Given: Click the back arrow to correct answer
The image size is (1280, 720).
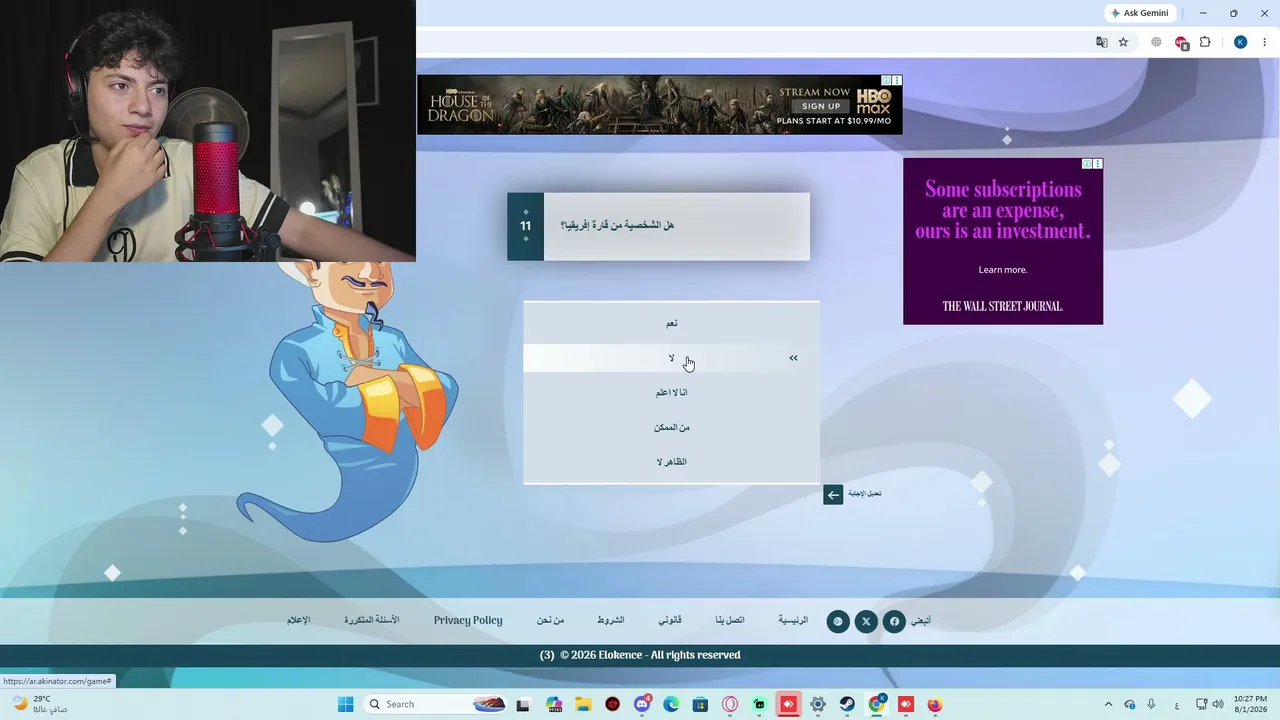Looking at the screenshot, I should pyautogui.click(x=833, y=495).
